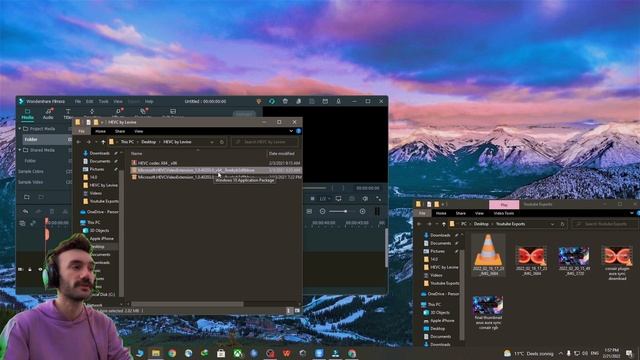
Task: Open File Explorer from the taskbar
Action: point(156,353)
